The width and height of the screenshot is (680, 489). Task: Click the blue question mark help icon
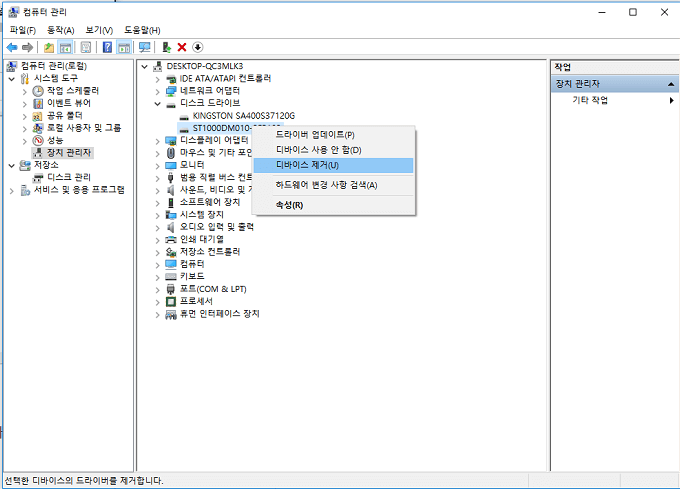[108, 47]
